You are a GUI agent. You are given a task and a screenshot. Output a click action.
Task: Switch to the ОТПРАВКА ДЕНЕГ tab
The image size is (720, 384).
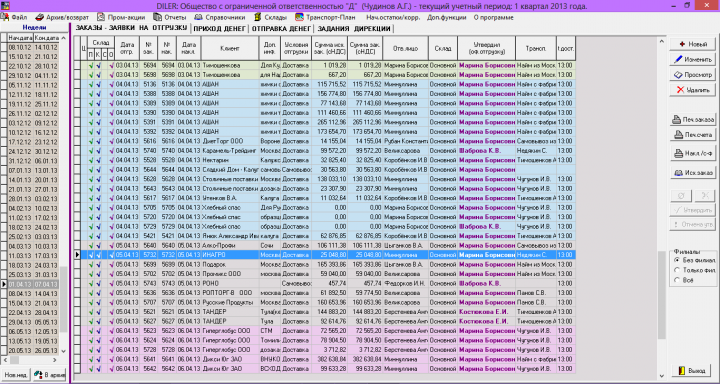coord(281,28)
